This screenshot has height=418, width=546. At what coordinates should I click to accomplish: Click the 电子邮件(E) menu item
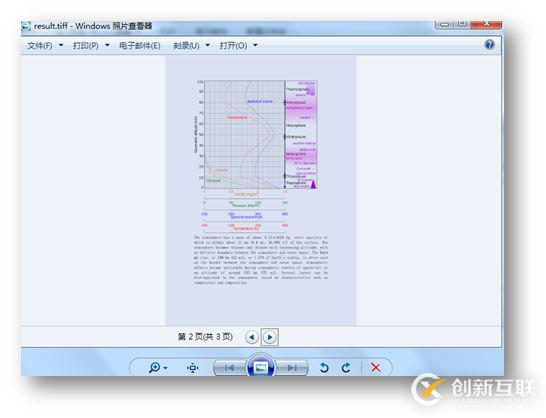tap(140, 46)
